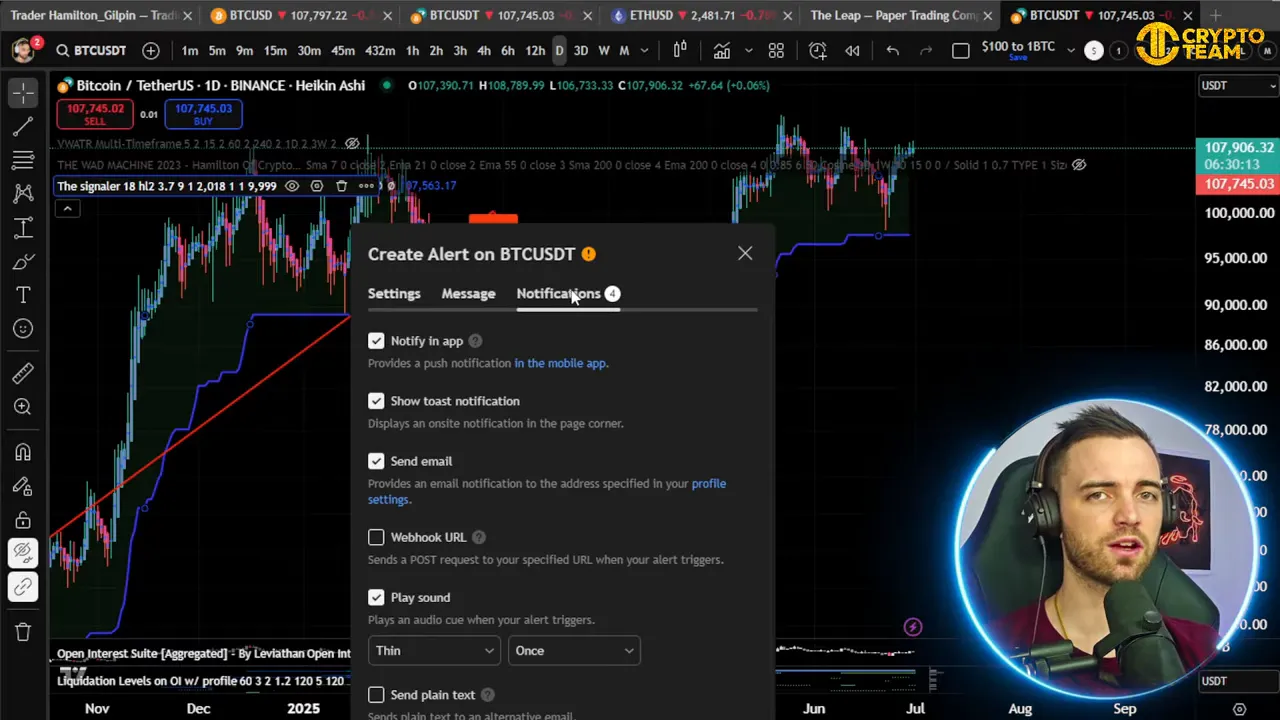
Task: Switch to the alert Settings tab
Action: 394,294
